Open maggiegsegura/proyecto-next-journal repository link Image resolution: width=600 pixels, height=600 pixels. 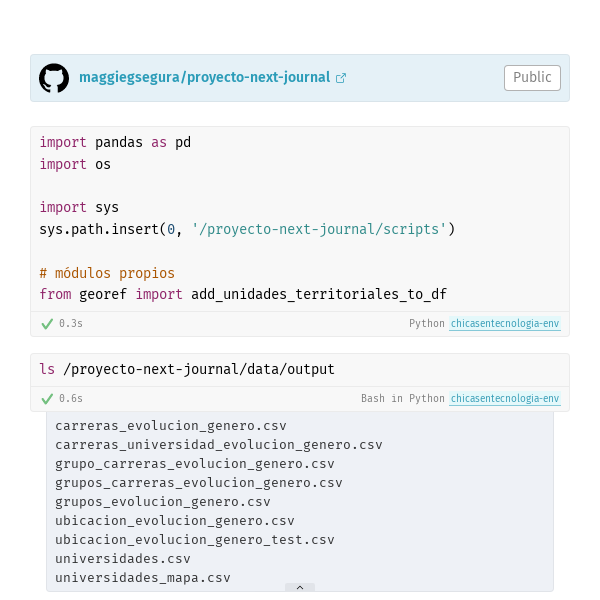(204, 77)
